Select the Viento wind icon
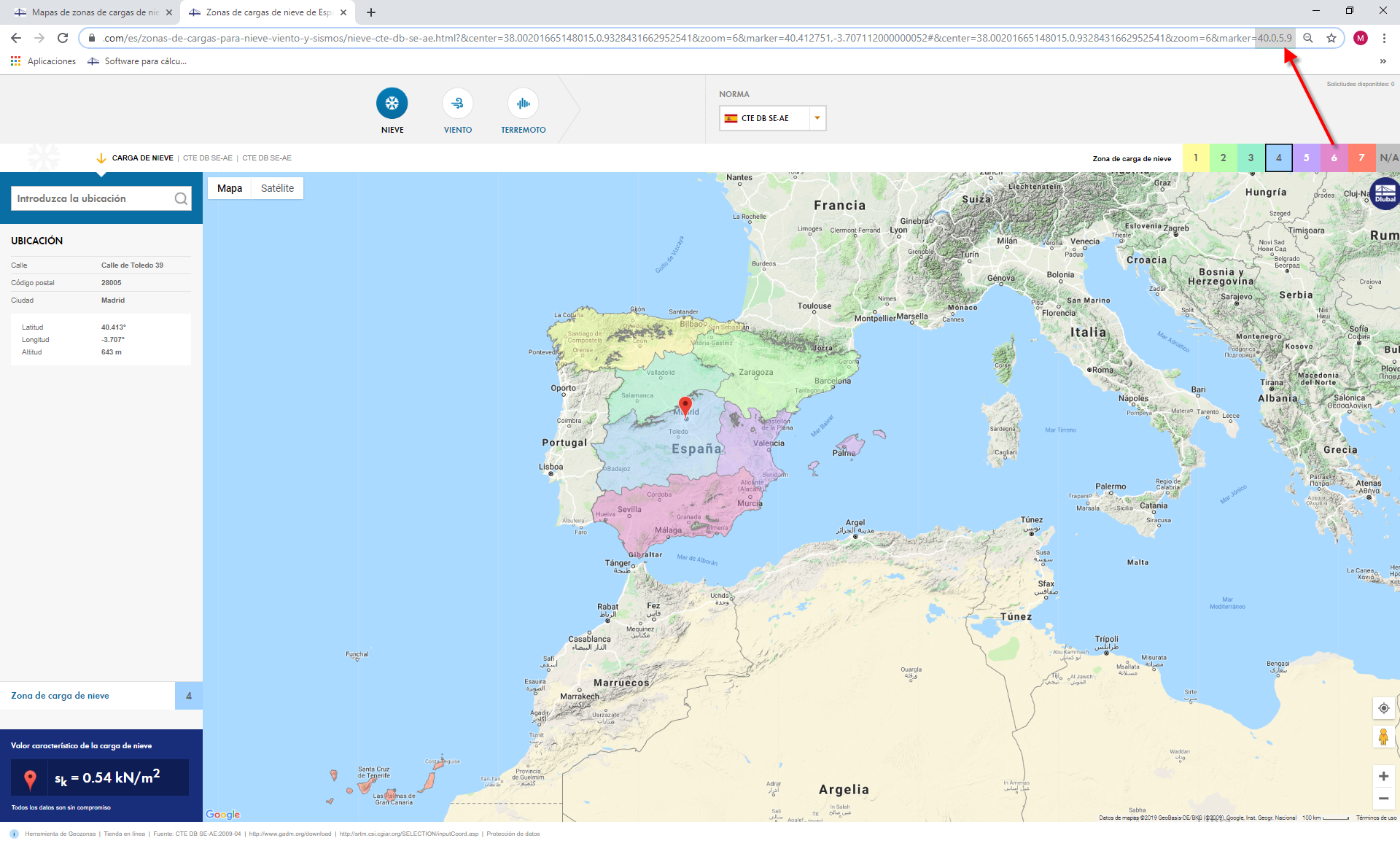This screenshot has height=846, width=1400. click(x=457, y=104)
